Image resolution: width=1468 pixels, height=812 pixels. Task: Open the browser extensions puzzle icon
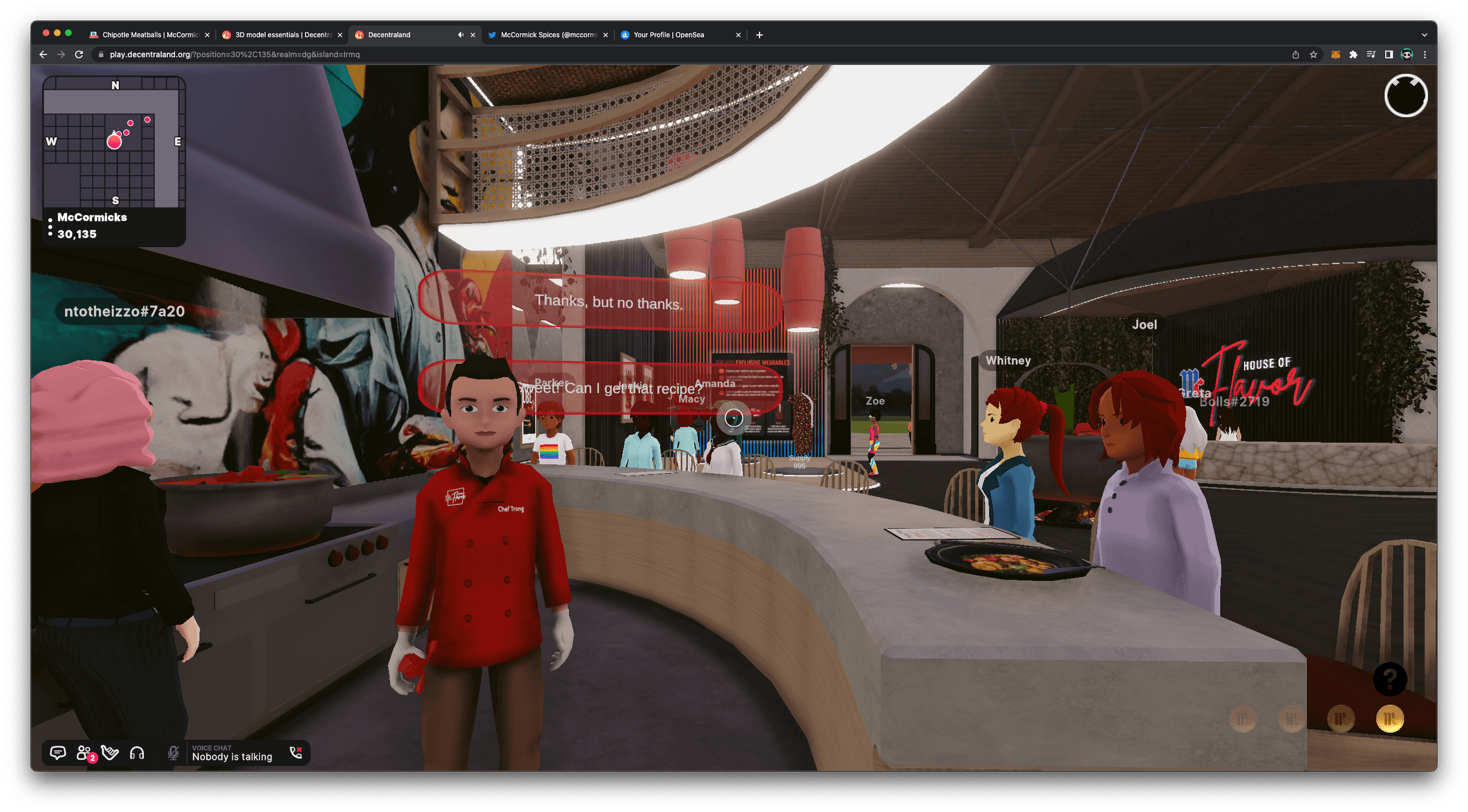pos(1353,54)
